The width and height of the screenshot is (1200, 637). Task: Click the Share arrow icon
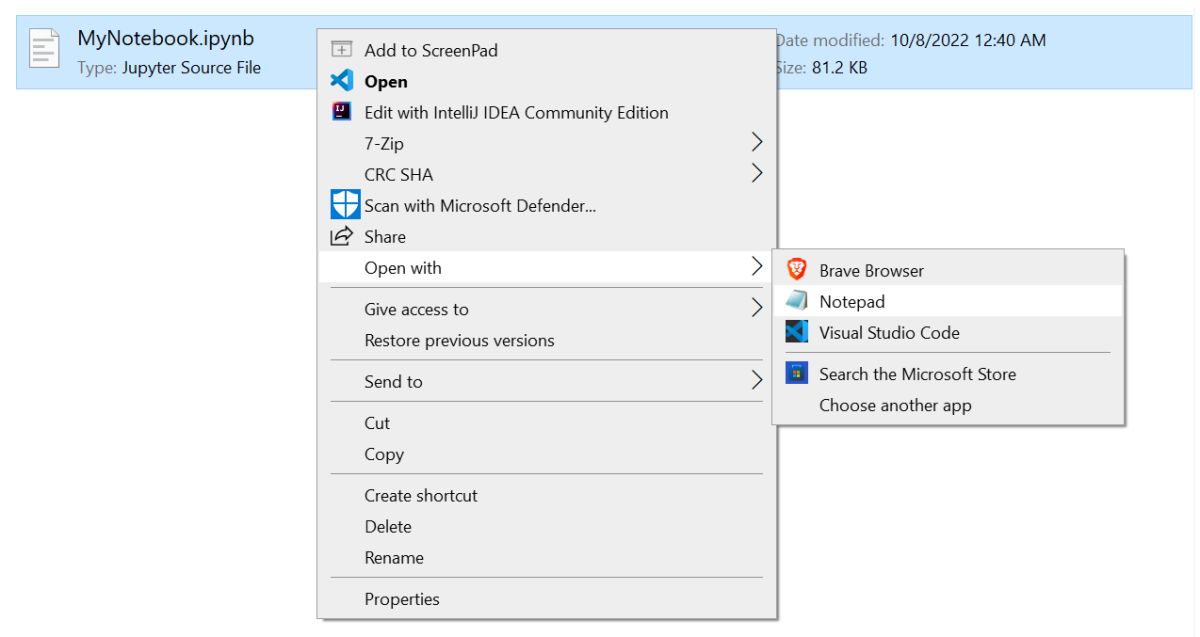pyautogui.click(x=342, y=236)
